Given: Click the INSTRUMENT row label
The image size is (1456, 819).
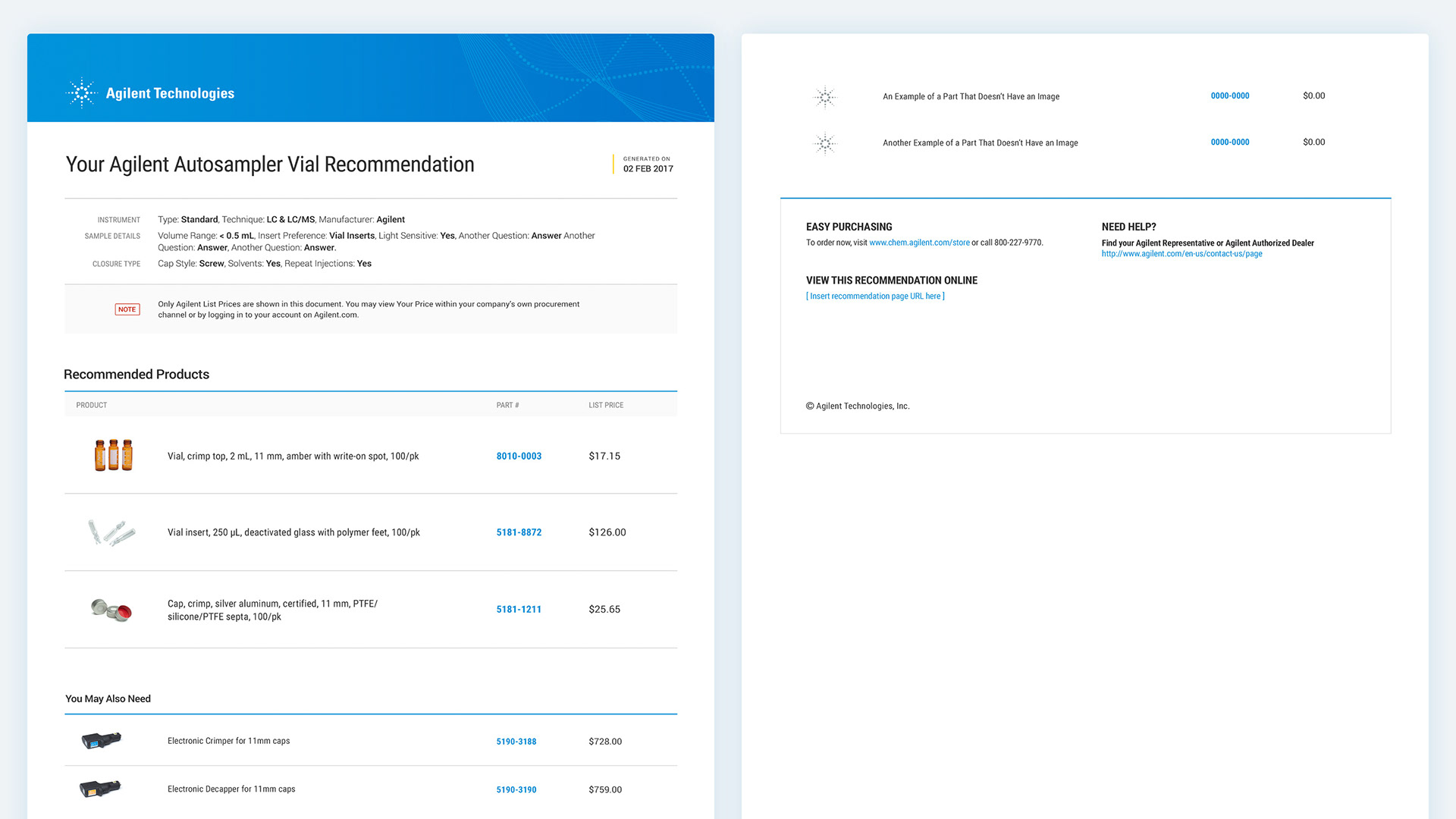Looking at the screenshot, I should (x=119, y=221).
